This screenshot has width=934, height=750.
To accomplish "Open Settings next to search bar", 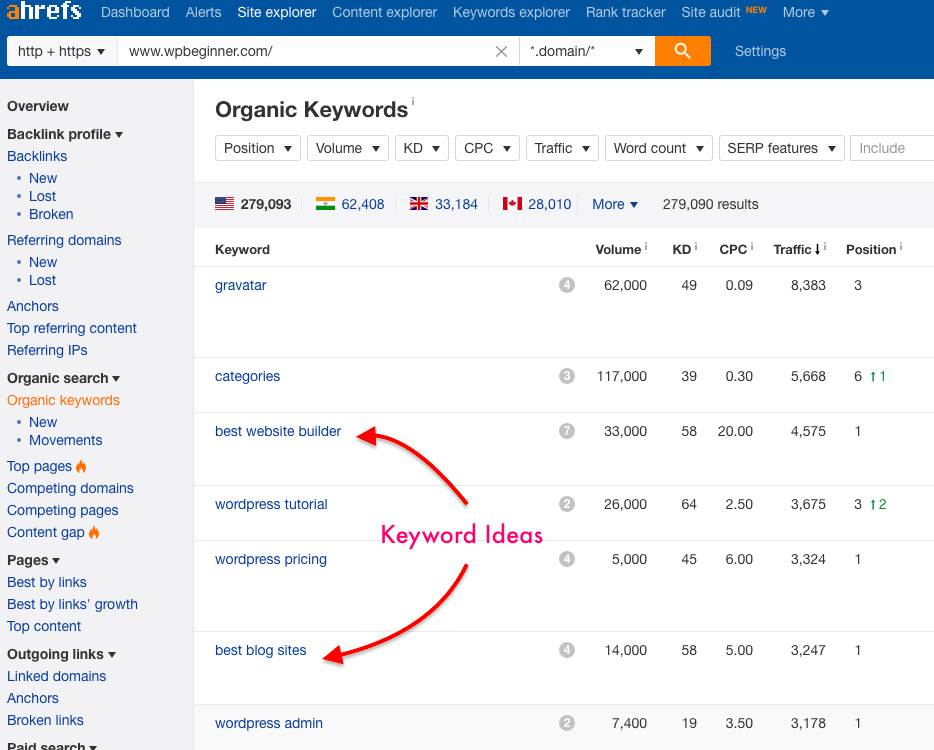I will click(760, 51).
